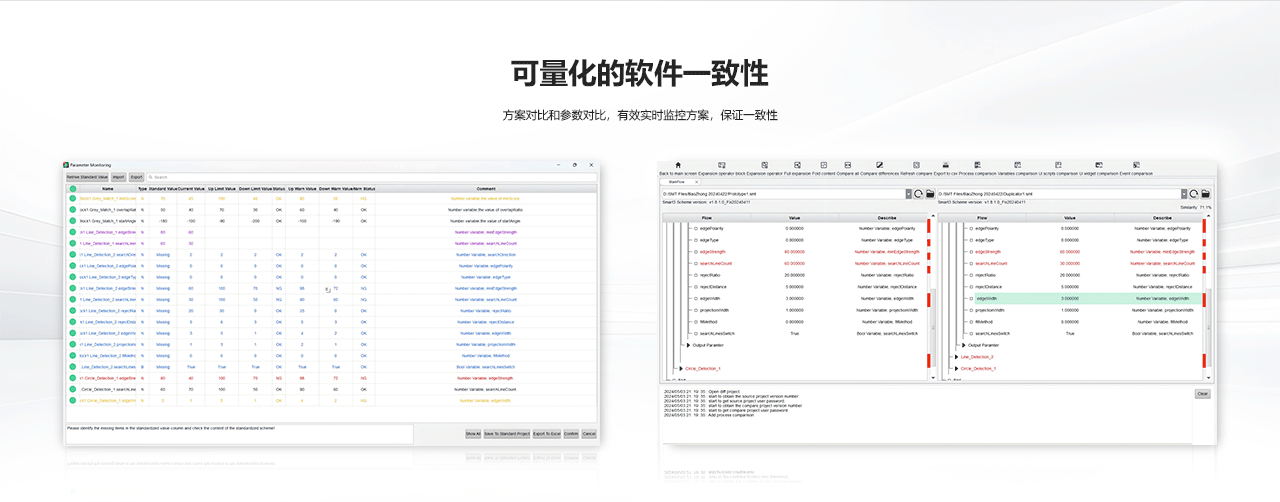
Task: Open folder browse icon for Duplicator1.xml path
Action: (1206, 194)
